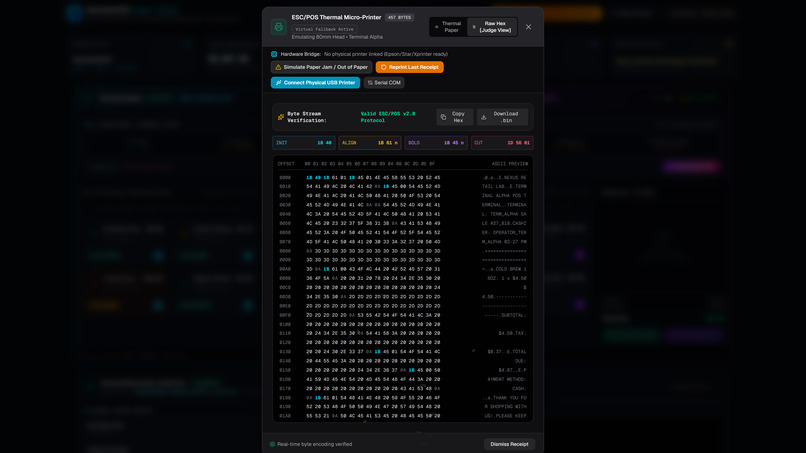Select hex row at offset 0020
The height and width of the screenshot is (453, 806).
tap(402, 196)
